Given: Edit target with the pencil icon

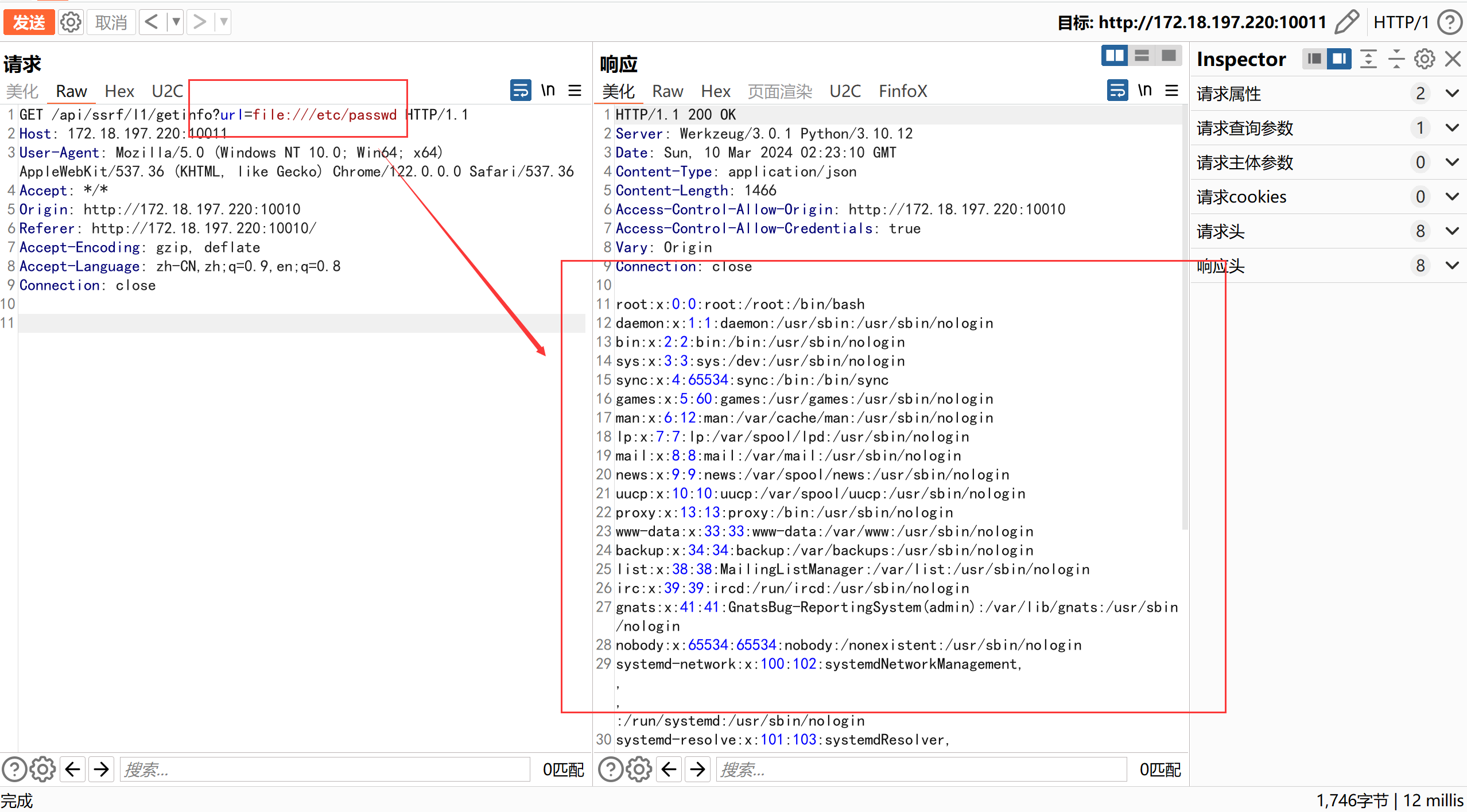Looking at the screenshot, I should click(1346, 22).
